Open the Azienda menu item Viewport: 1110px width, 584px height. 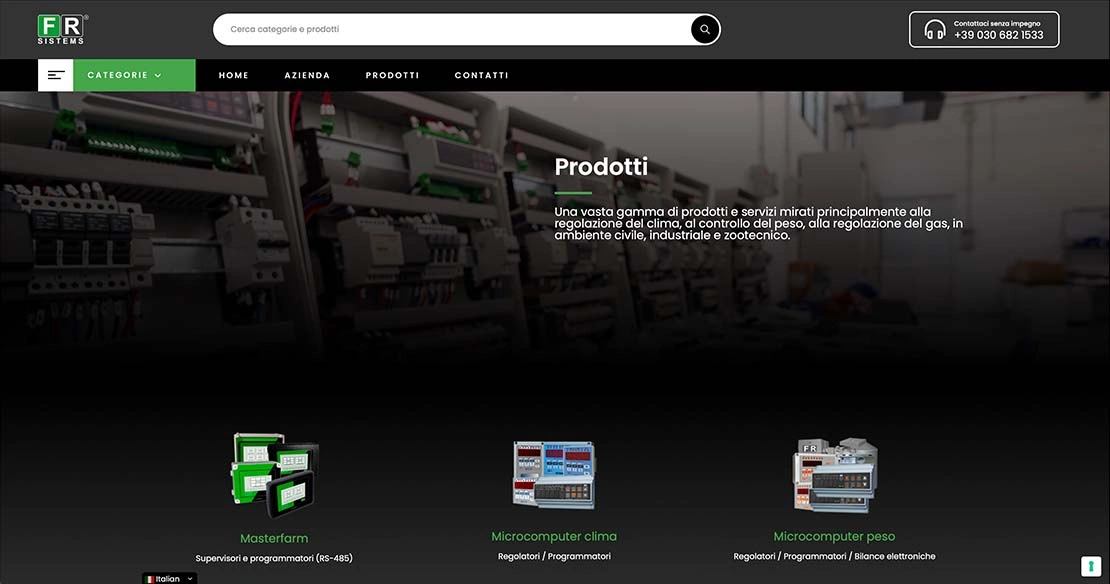point(307,75)
